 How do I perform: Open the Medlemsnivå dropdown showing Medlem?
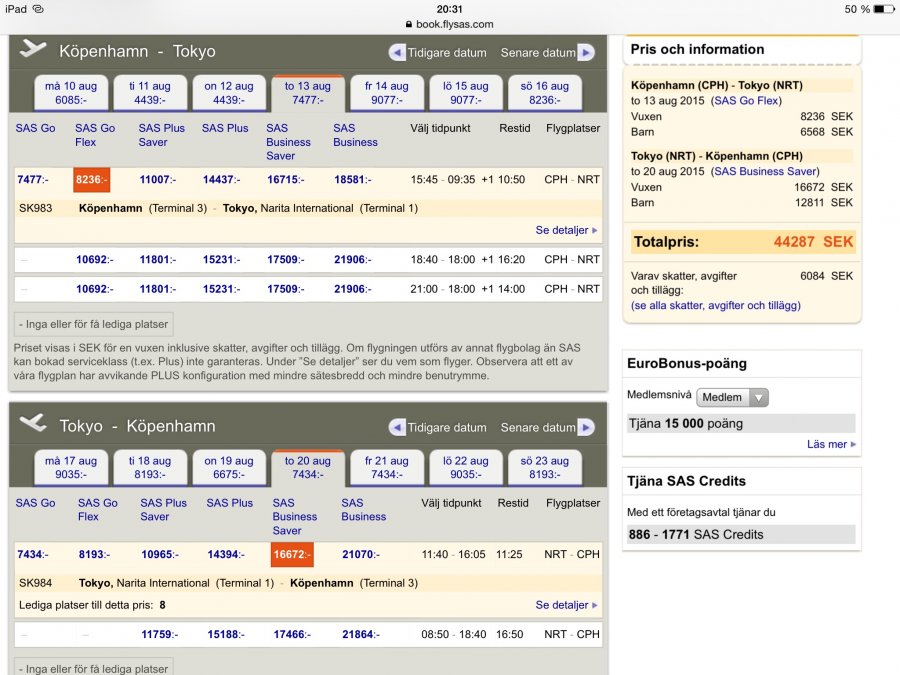click(x=732, y=397)
